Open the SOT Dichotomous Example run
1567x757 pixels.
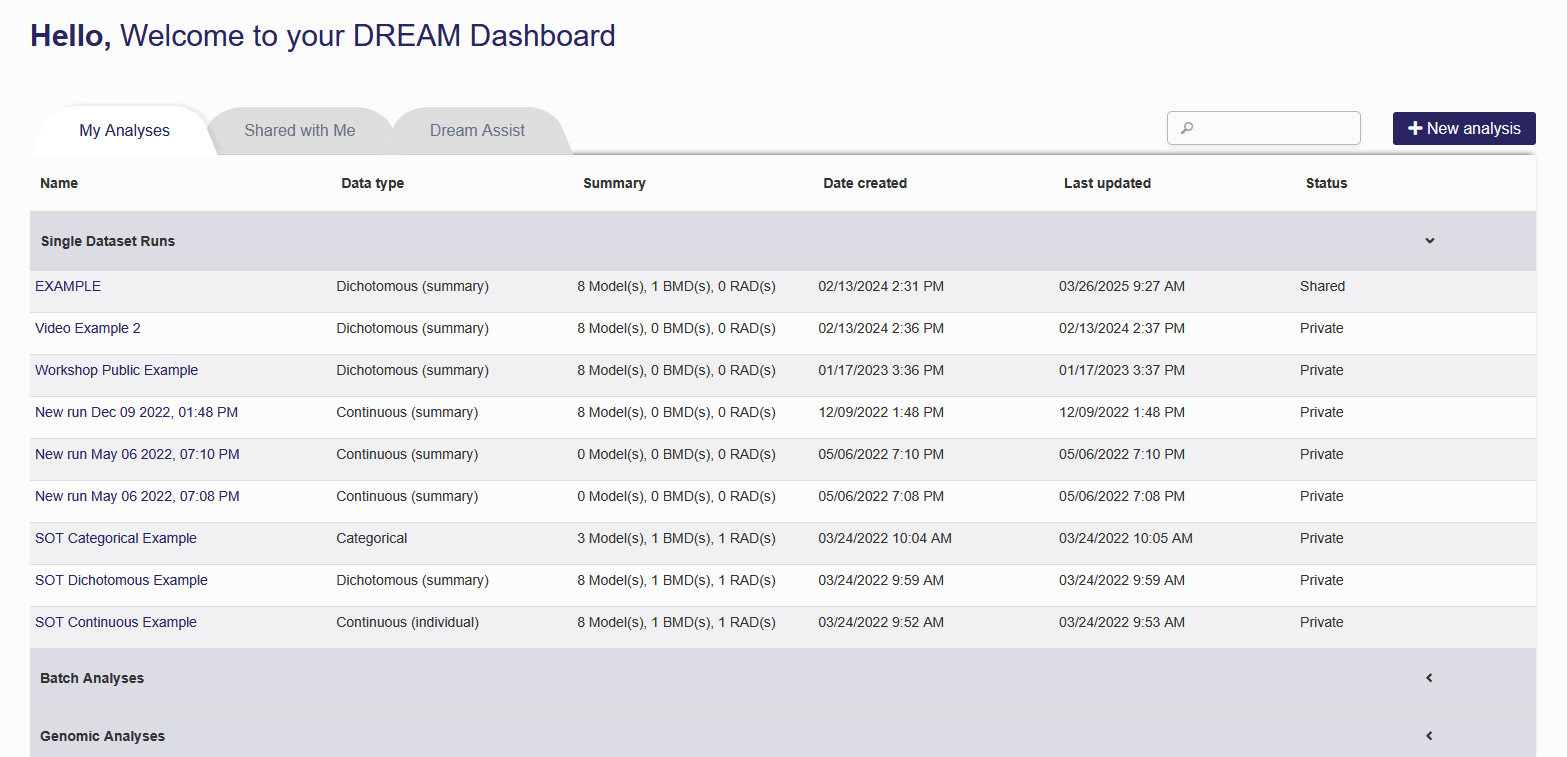coord(121,580)
